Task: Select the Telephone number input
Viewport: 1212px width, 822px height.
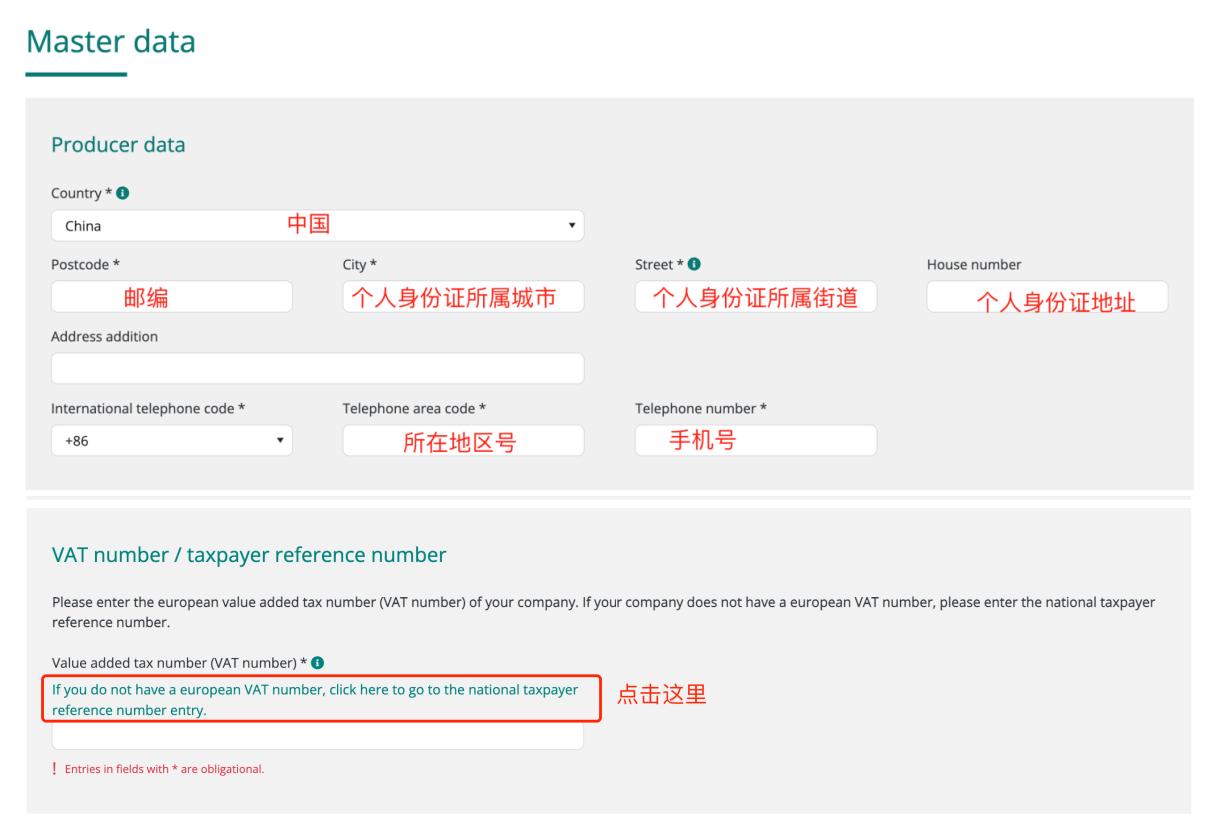Action: [x=755, y=440]
